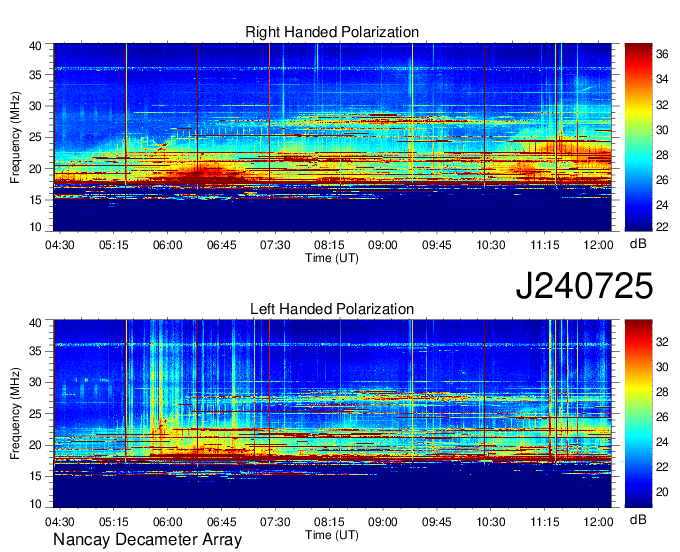The height and width of the screenshot is (552, 680).
Task: Click the 20 MHz tick on the left-handed plot
Action: [x=36, y=445]
